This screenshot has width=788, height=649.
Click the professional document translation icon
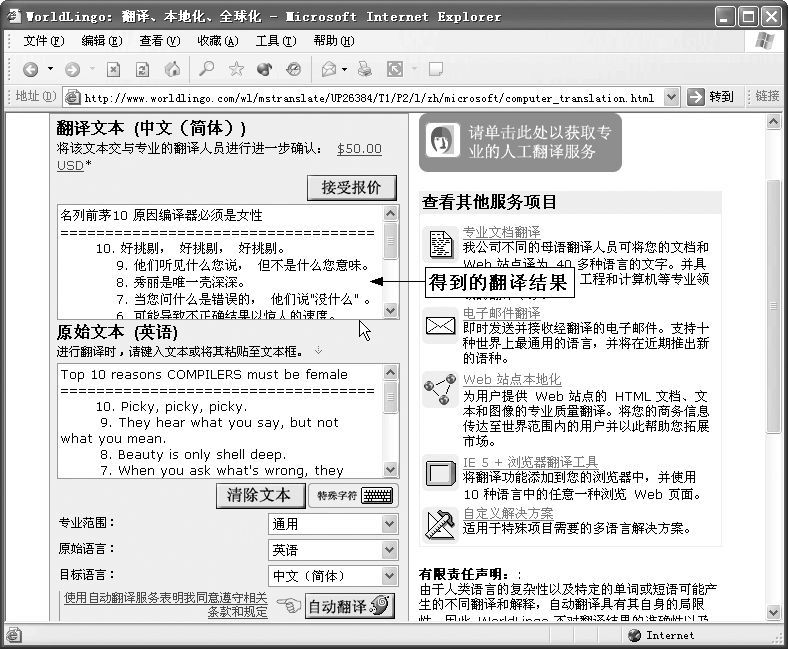[x=440, y=242]
